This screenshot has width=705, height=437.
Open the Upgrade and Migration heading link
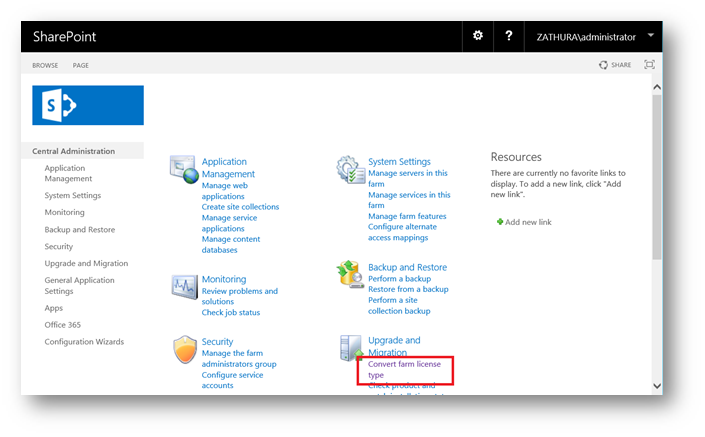(x=394, y=346)
